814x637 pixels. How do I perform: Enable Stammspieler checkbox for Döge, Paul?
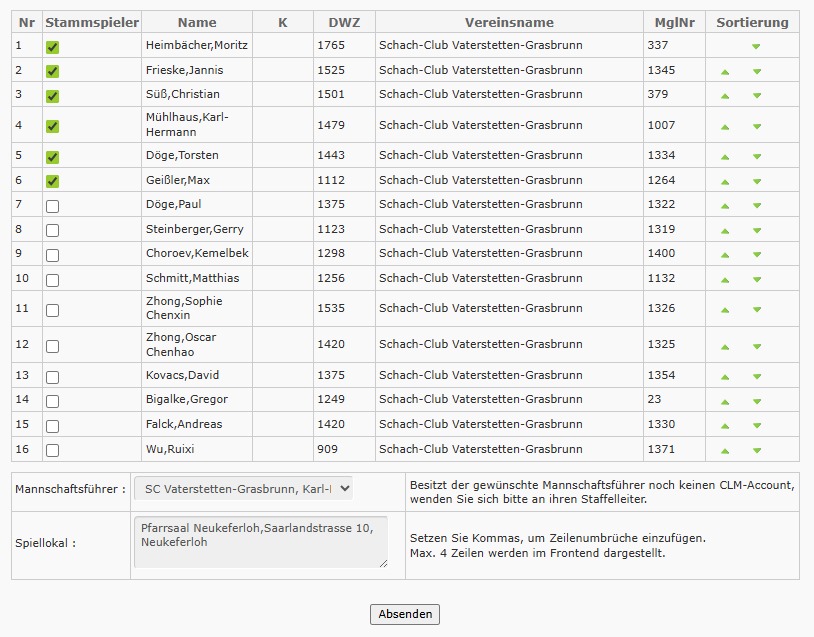(x=52, y=206)
